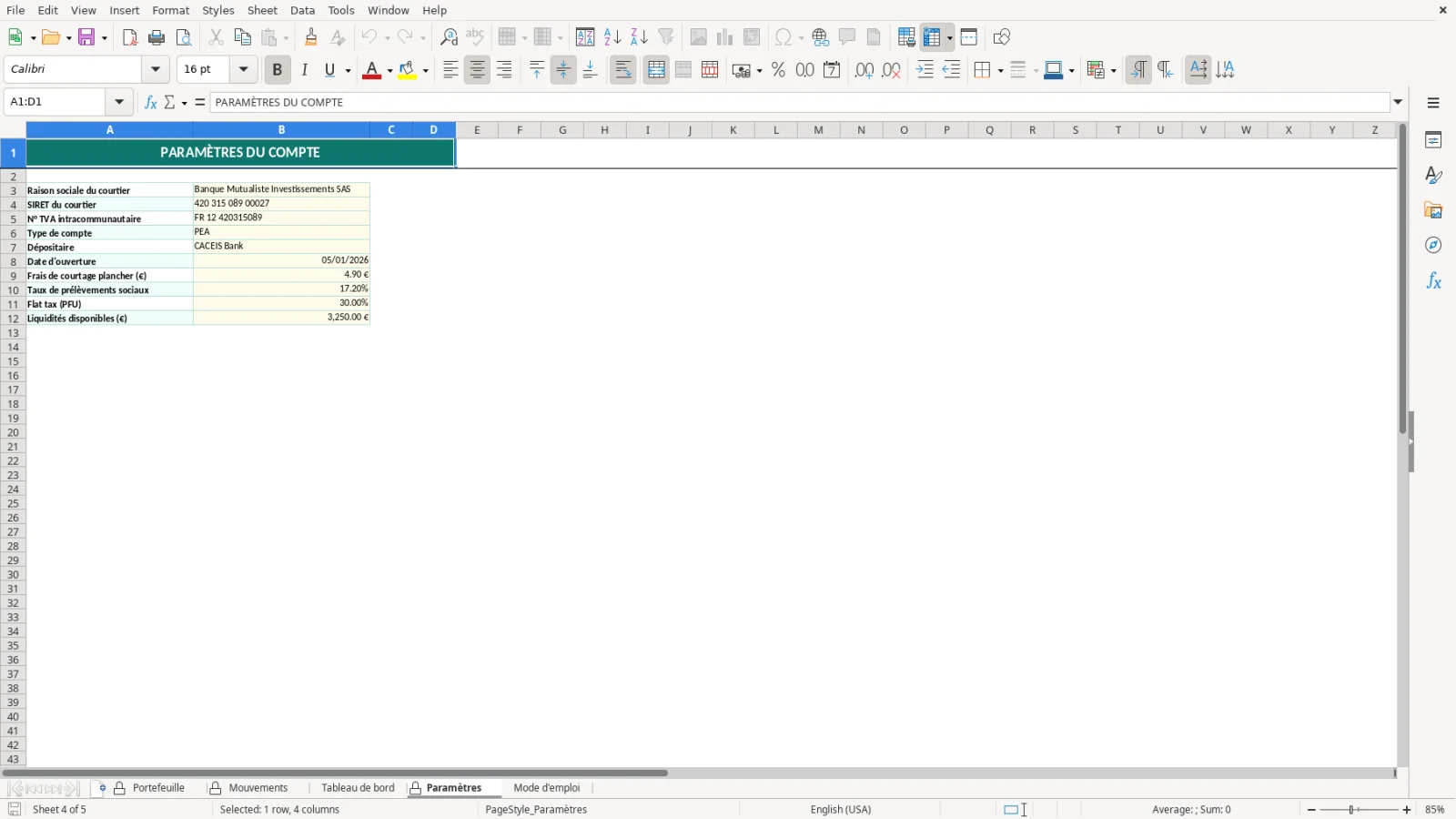This screenshot has width=1456, height=819.
Task: Cut the selected cells
Action: click(216, 37)
